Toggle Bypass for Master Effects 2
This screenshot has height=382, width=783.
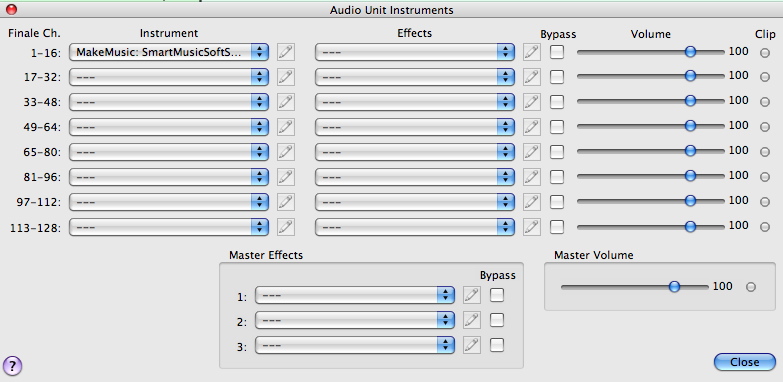pyautogui.click(x=497, y=320)
